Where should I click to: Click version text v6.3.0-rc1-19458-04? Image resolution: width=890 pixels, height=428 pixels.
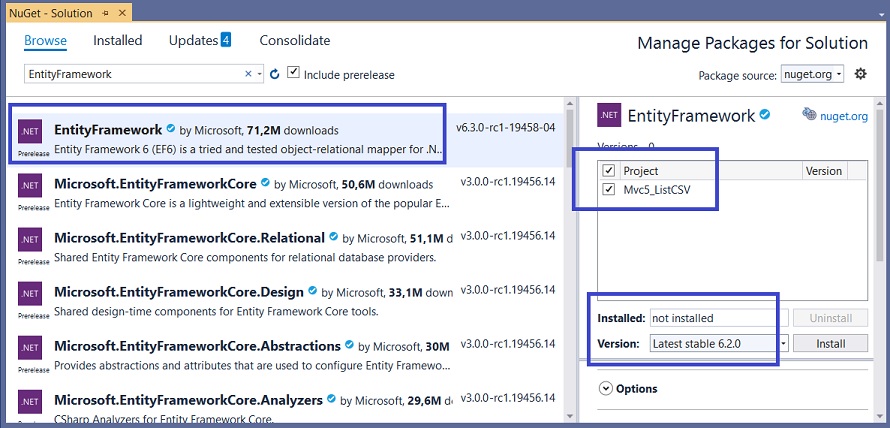click(506, 128)
